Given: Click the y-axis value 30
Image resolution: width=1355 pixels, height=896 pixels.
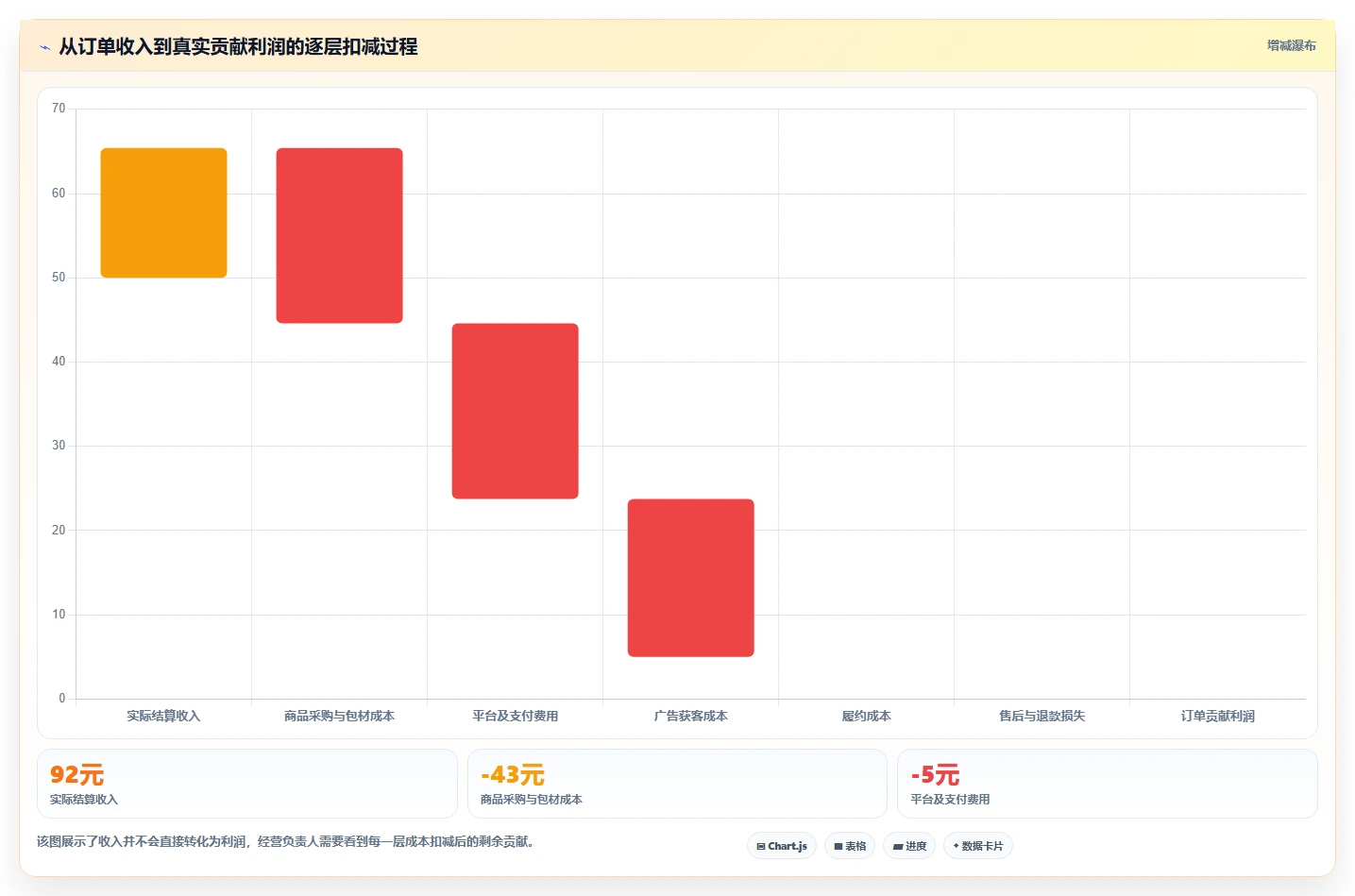Looking at the screenshot, I should click(x=59, y=446).
